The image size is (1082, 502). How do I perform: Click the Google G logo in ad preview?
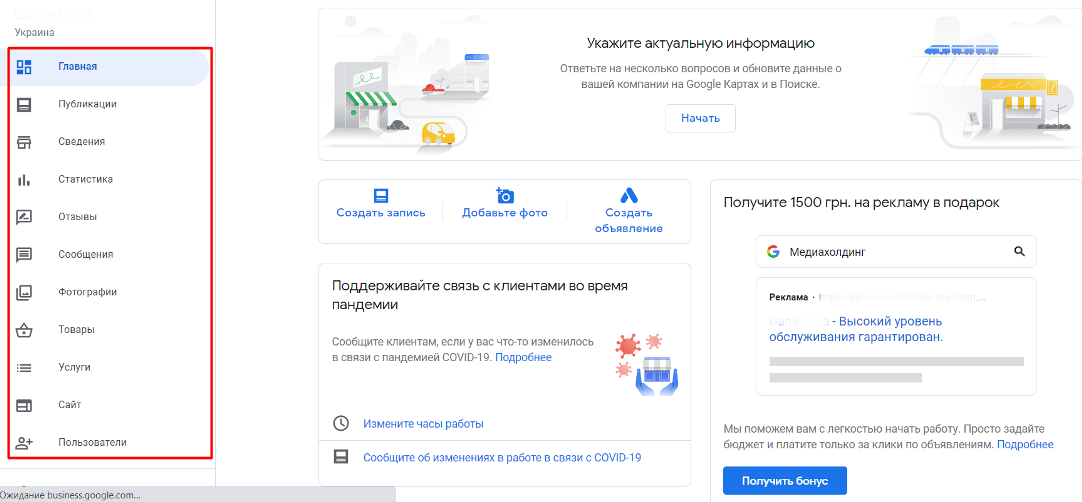[x=773, y=252]
